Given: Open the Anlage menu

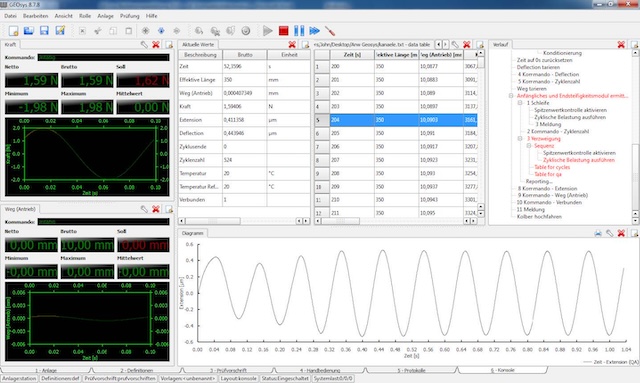Looking at the screenshot, I should 105,16.
